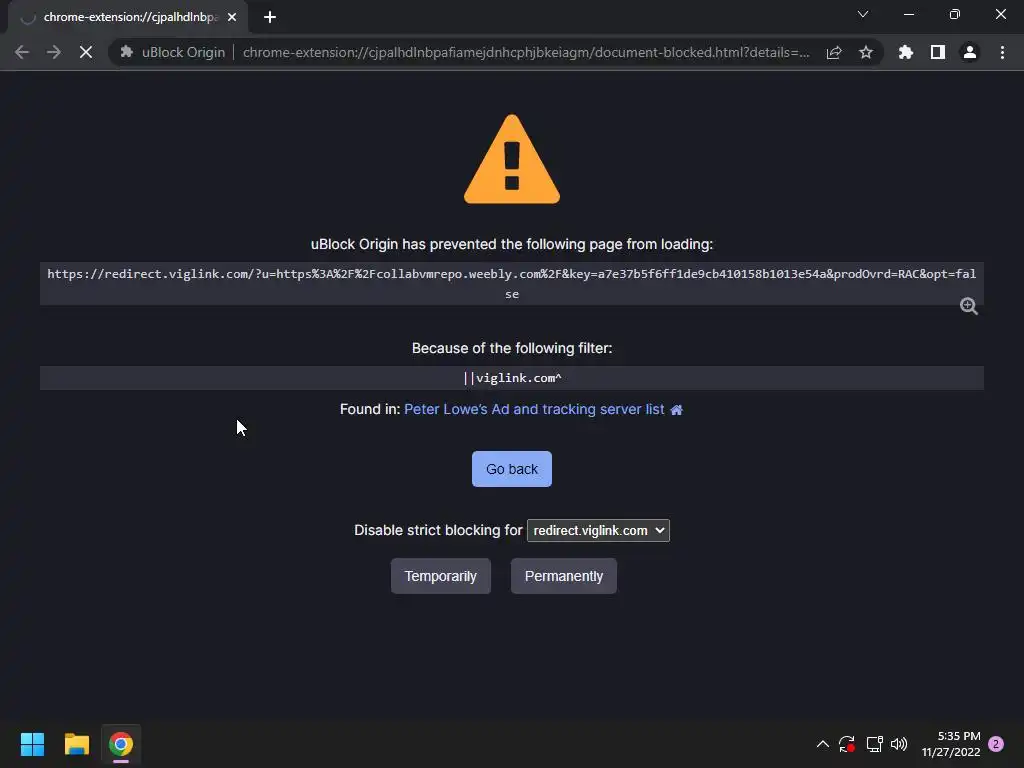1024x768 pixels.
Task: Show hidden system tray icons
Action: click(x=823, y=744)
